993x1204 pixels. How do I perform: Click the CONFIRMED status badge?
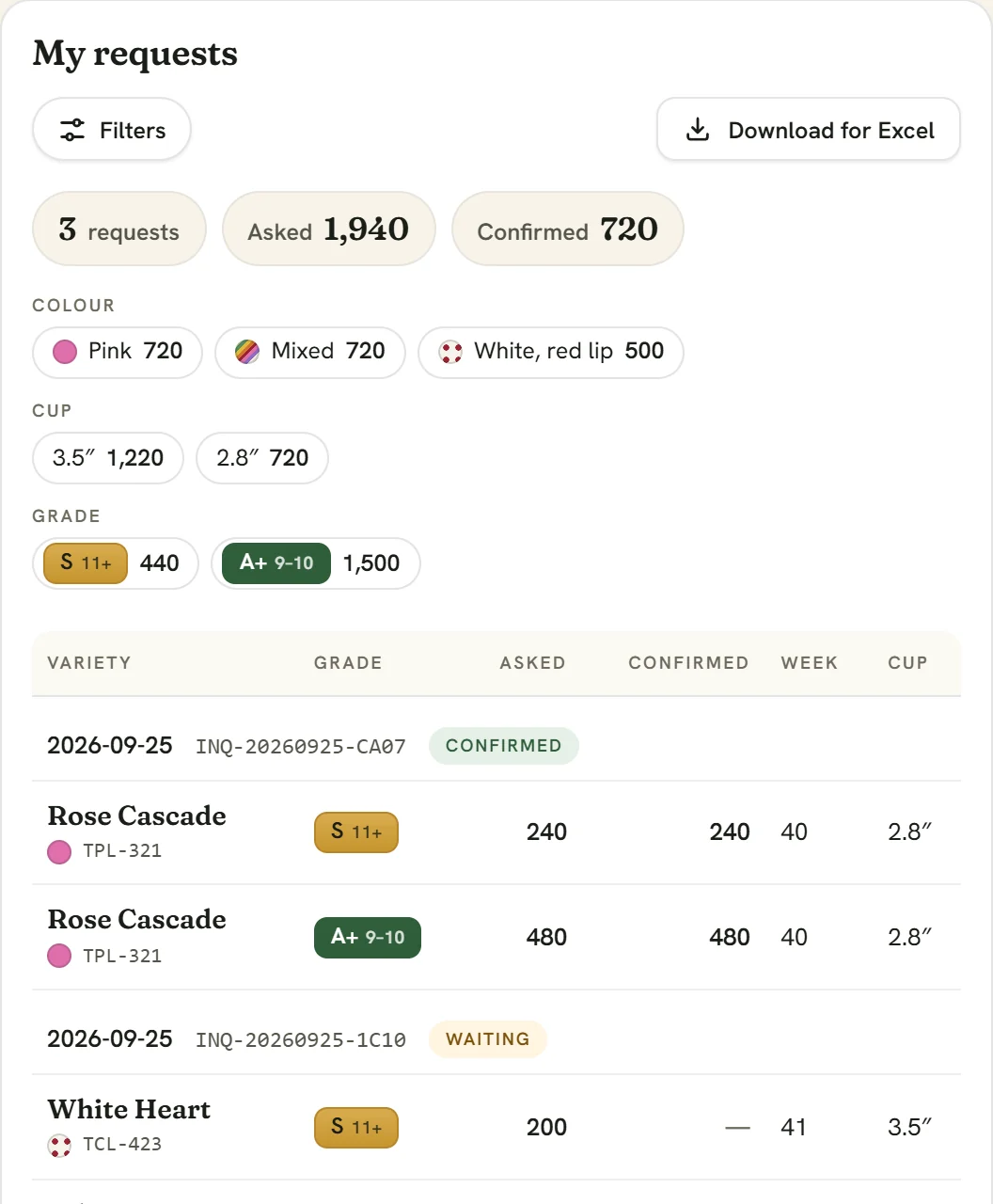pyautogui.click(x=504, y=746)
